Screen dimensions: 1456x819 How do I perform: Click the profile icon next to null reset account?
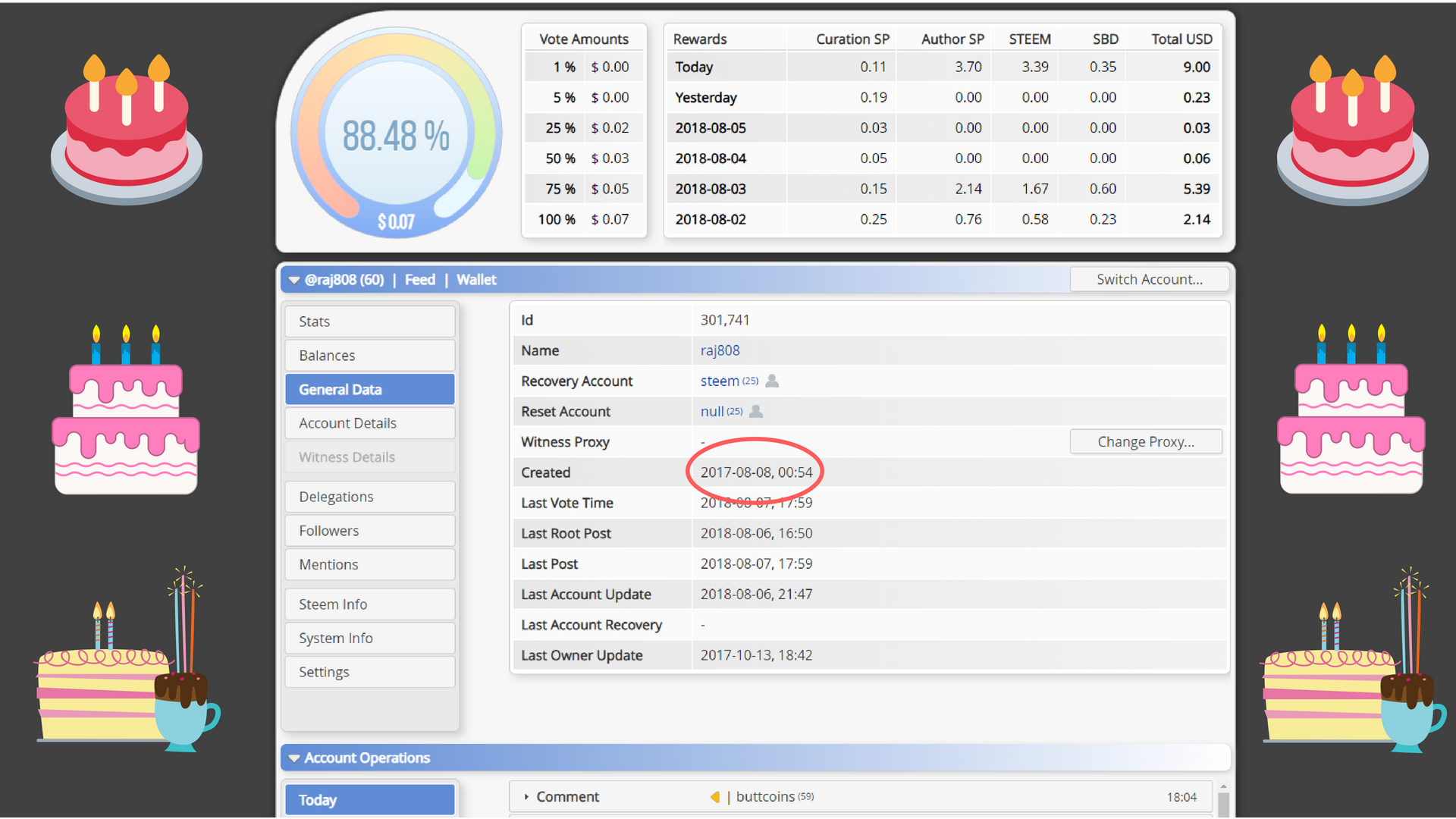point(756,411)
